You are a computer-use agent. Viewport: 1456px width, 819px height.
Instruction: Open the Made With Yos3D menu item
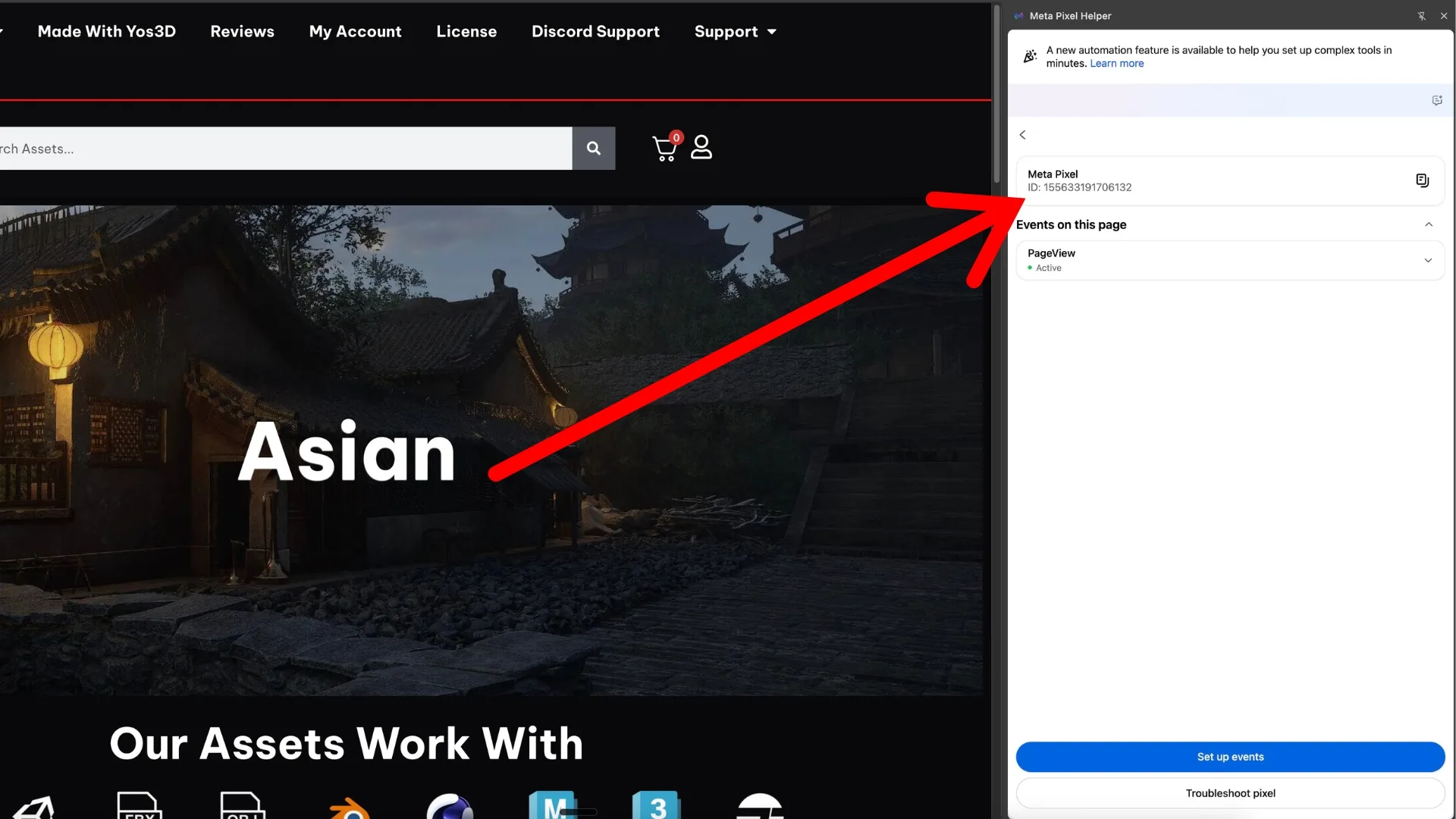click(x=106, y=31)
